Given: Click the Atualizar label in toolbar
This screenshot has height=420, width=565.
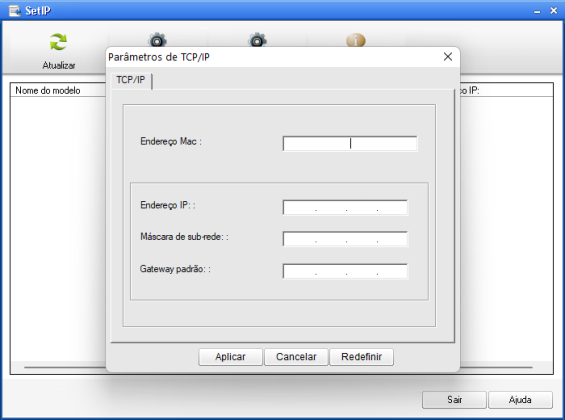Looking at the screenshot, I should pos(59,66).
